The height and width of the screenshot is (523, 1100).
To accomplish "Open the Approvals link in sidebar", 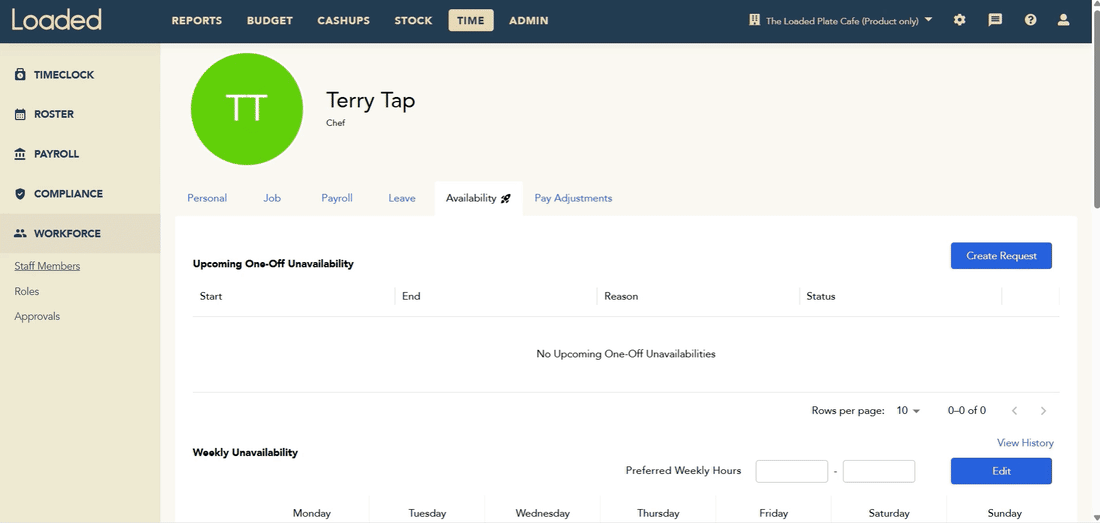I will [37, 316].
